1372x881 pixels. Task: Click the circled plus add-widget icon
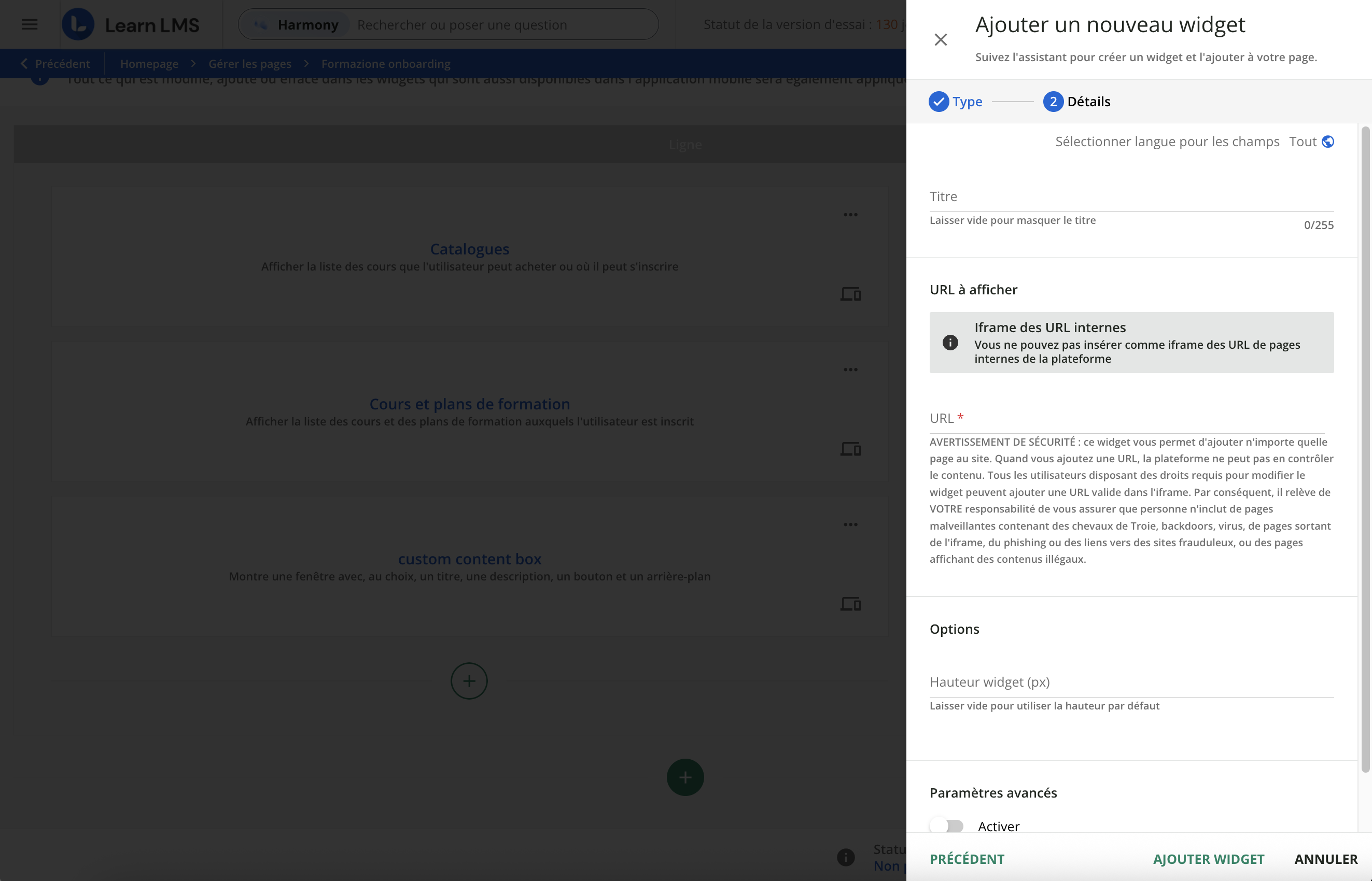pos(469,681)
